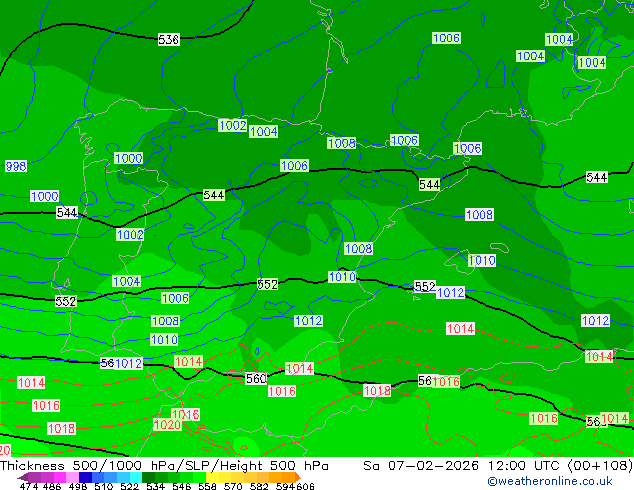Click the legend value 522

128,486
